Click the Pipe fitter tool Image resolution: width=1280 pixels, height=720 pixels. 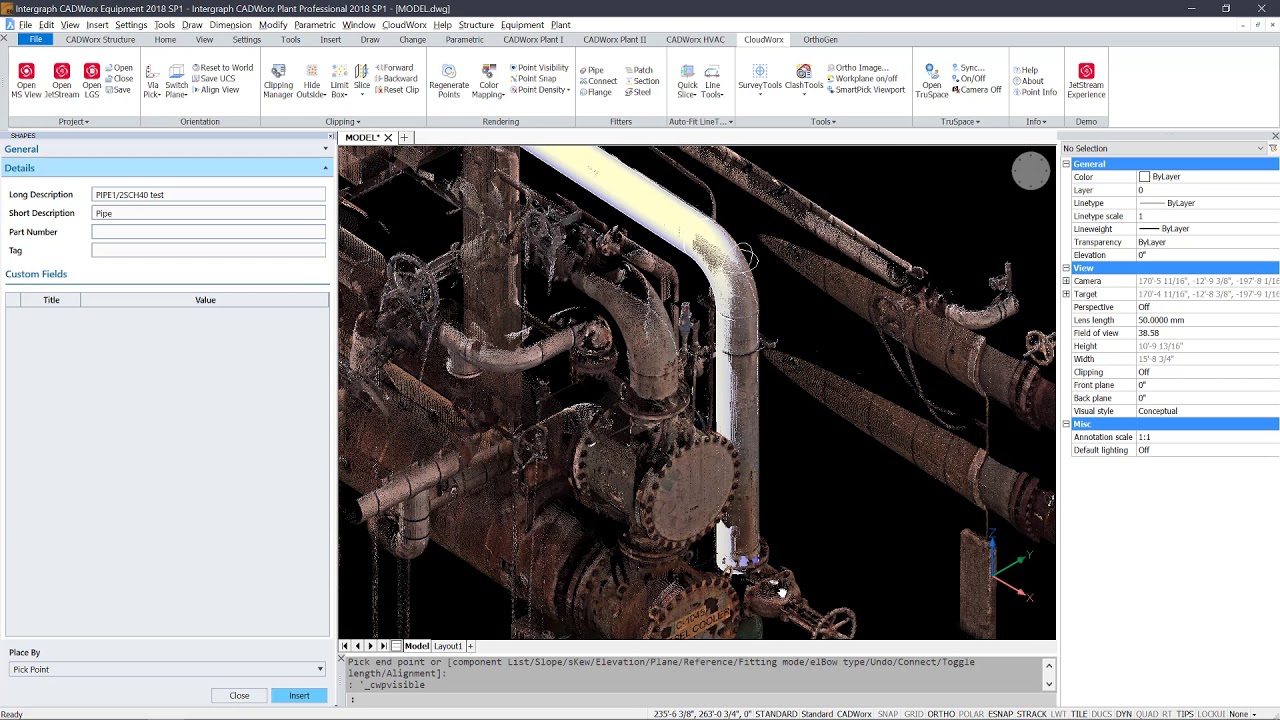[592, 70]
